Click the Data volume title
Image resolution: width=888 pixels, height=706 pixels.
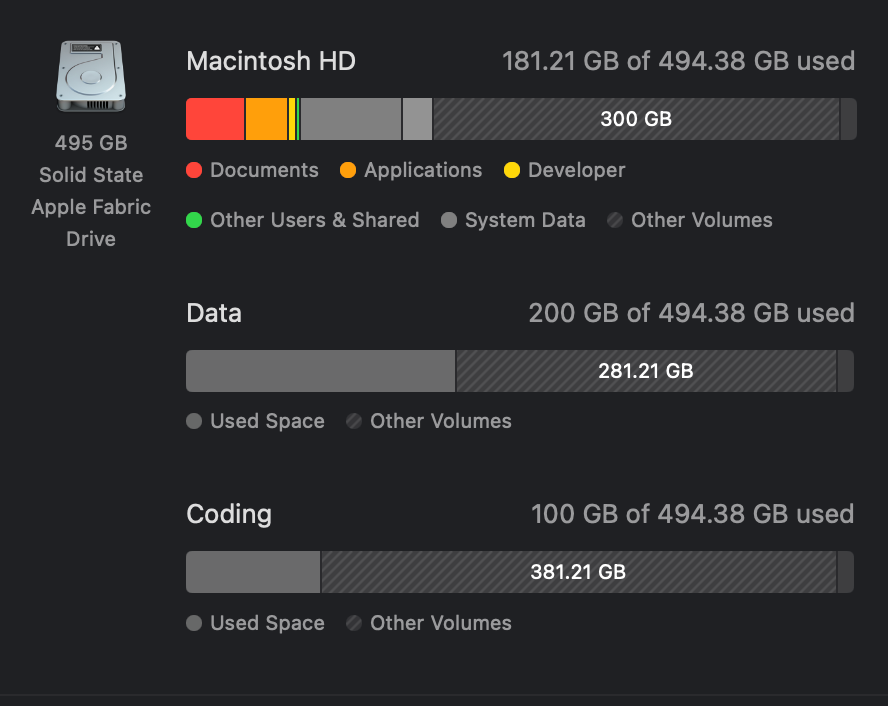[x=214, y=313]
